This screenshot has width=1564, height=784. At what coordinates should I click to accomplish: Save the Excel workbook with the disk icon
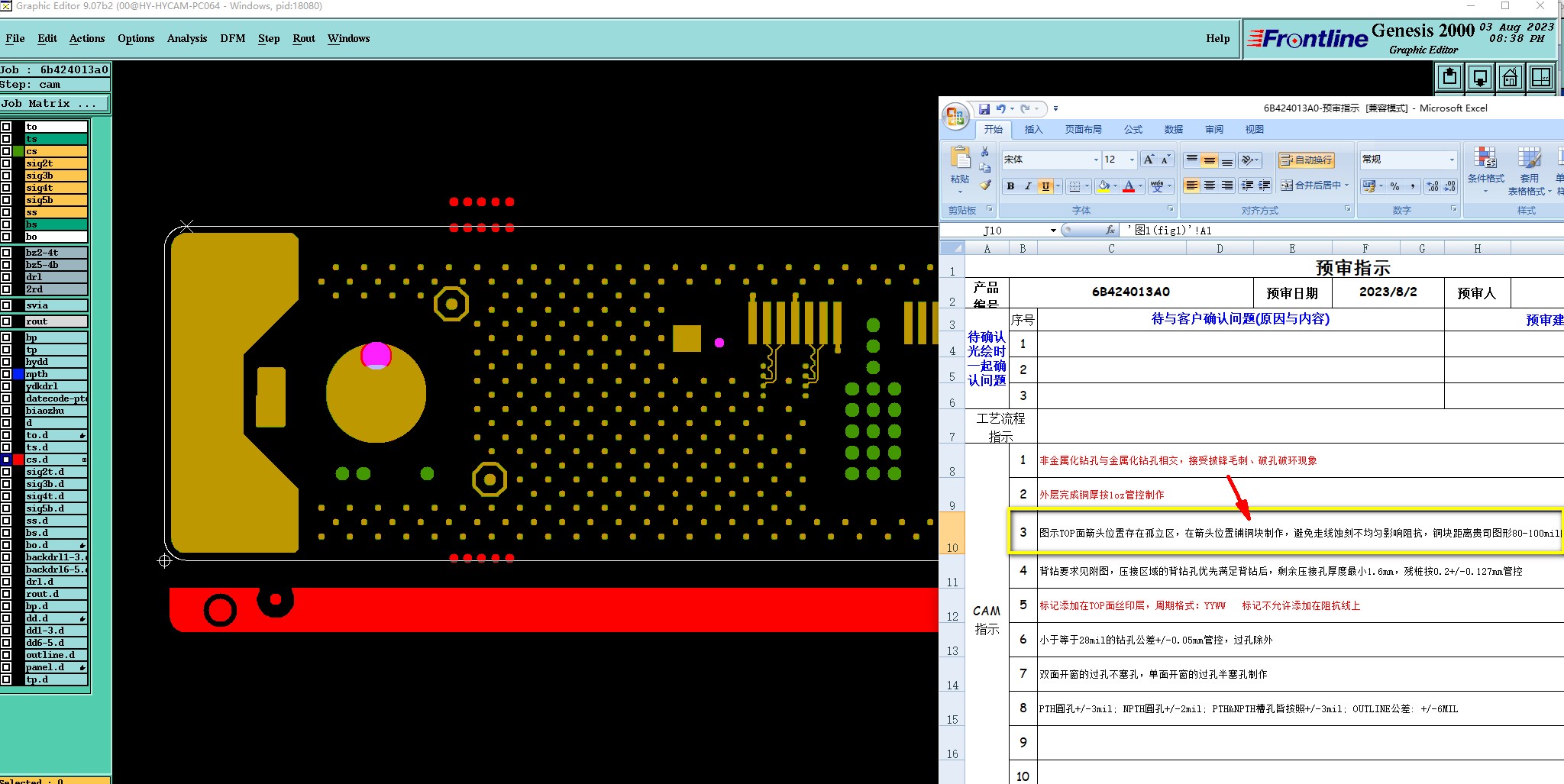(x=984, y=109)
